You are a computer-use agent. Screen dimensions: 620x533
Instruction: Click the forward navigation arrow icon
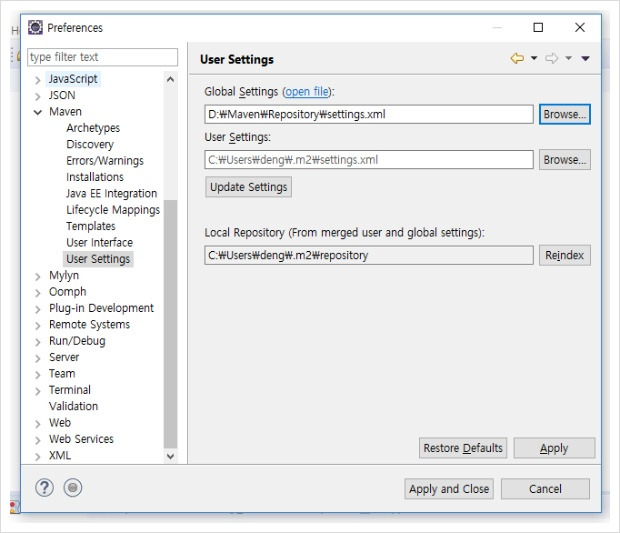click(x=552, y=59)
